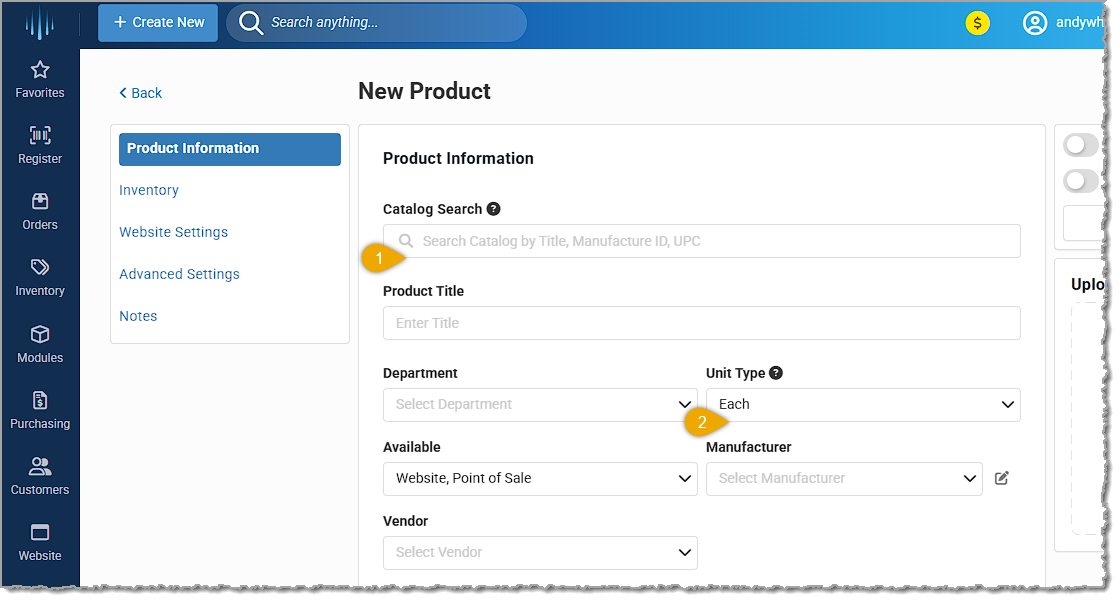Open the Select Manufacturer dropdown
This screenshot has height=603, width=1120.
[x=844, y=479]
